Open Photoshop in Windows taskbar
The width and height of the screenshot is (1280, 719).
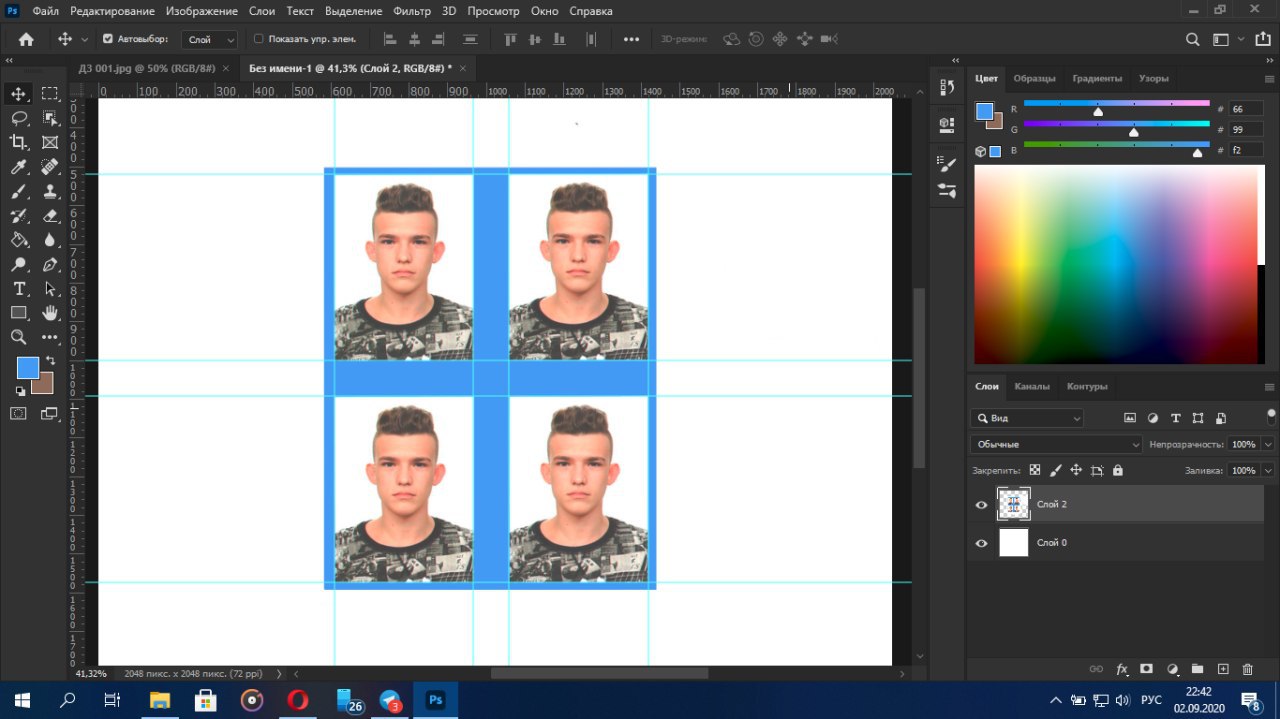[x=435, y=700]
